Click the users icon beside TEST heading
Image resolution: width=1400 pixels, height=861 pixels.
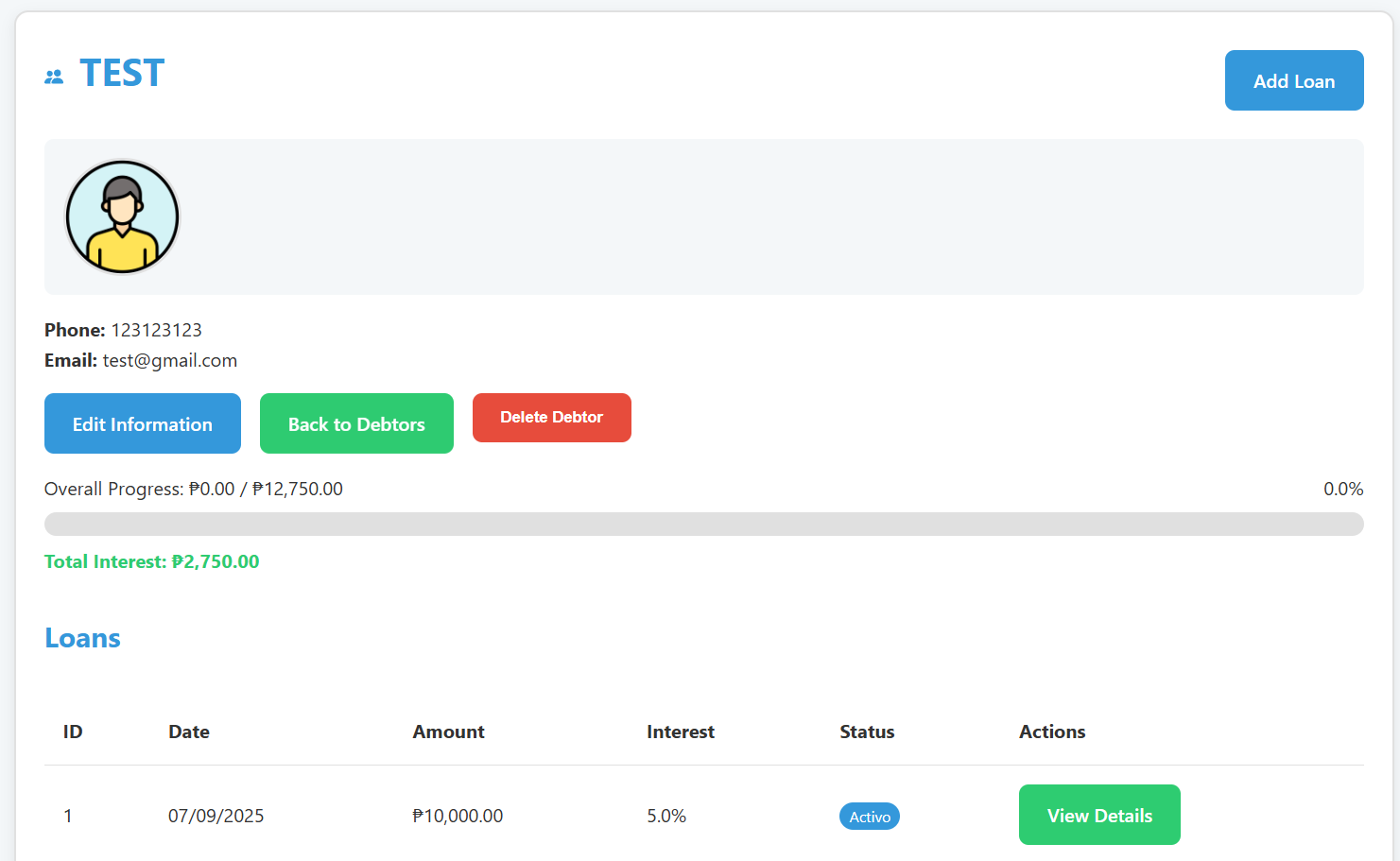tap(54, 77)
